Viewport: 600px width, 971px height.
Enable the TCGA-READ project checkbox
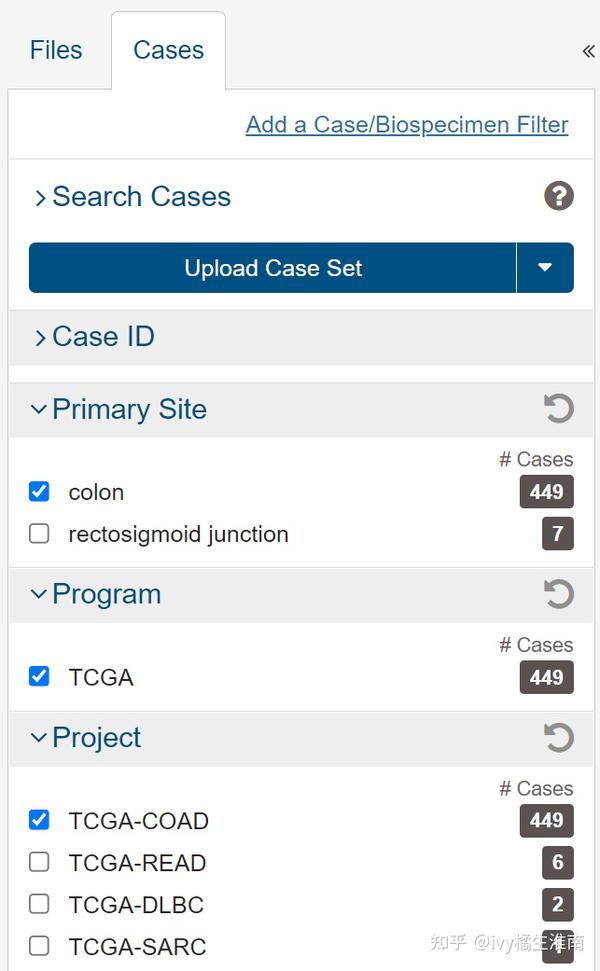pos(39,862)
